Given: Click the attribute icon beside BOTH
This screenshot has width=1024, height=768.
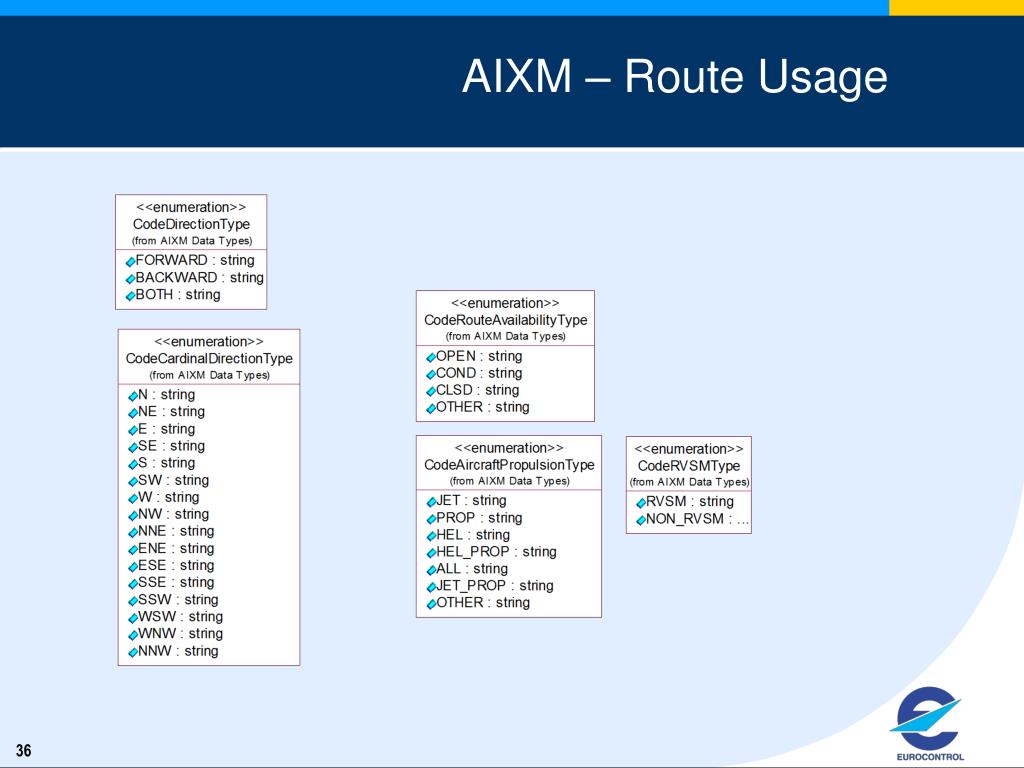Looking at the screenshot, I should 130,296.
